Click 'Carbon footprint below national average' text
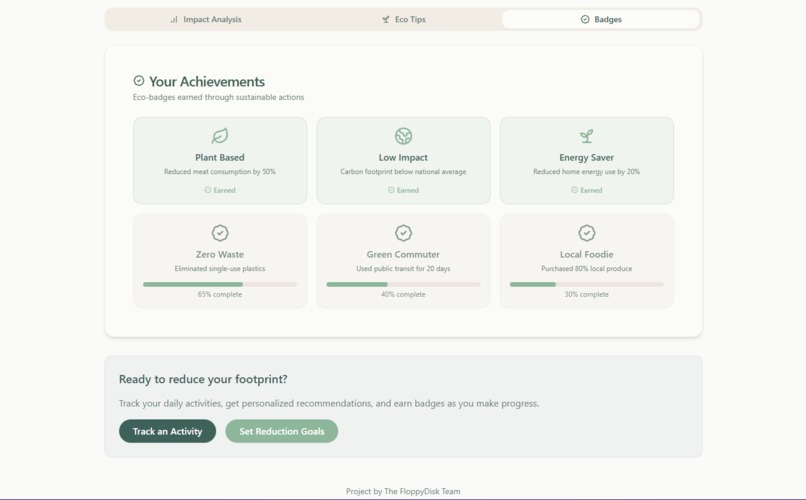The height and width of the screenshot is (500, 806). (x=404, y=172)
